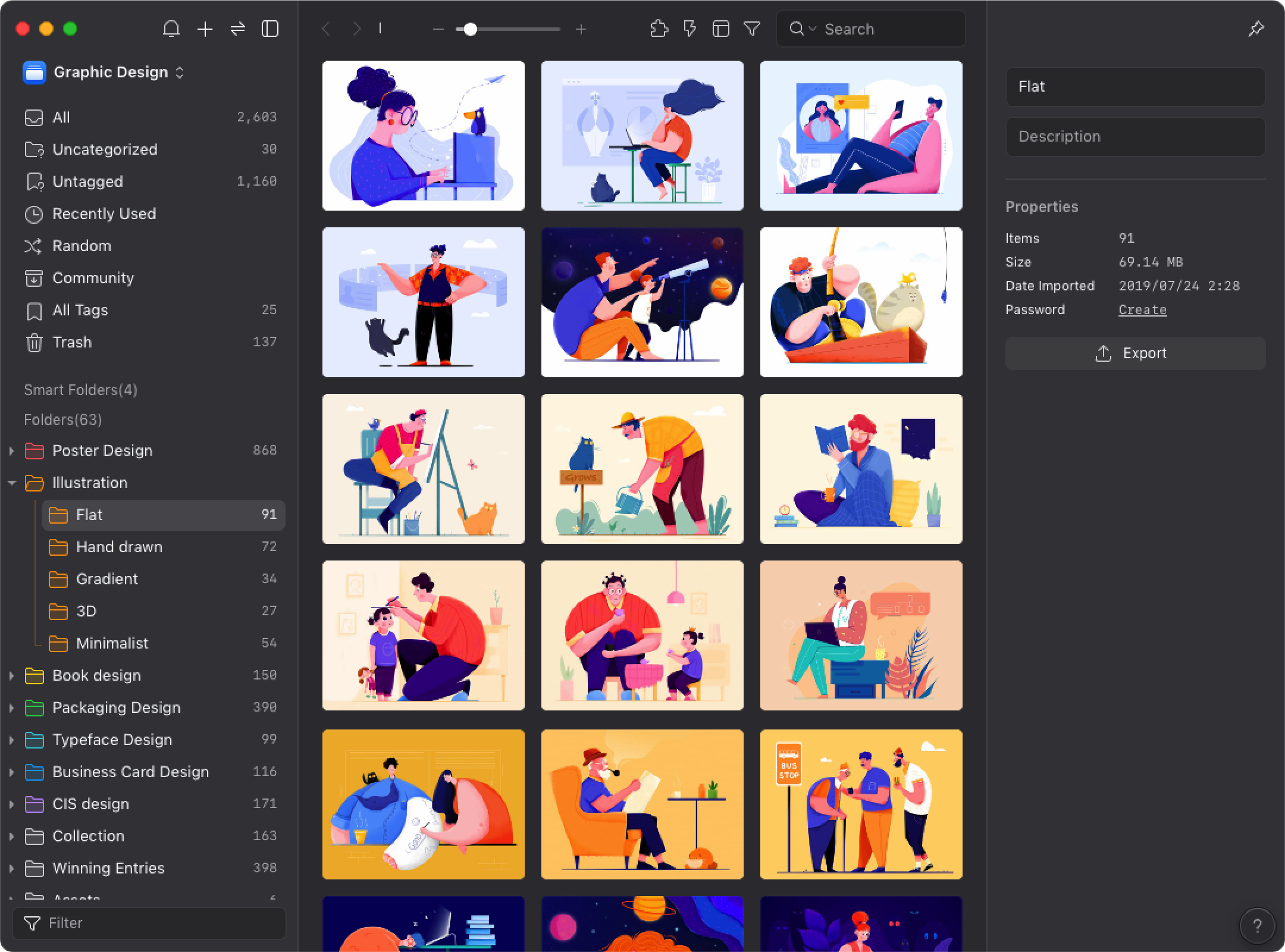Open the filter funnel in toolbar

click(752, 29)
